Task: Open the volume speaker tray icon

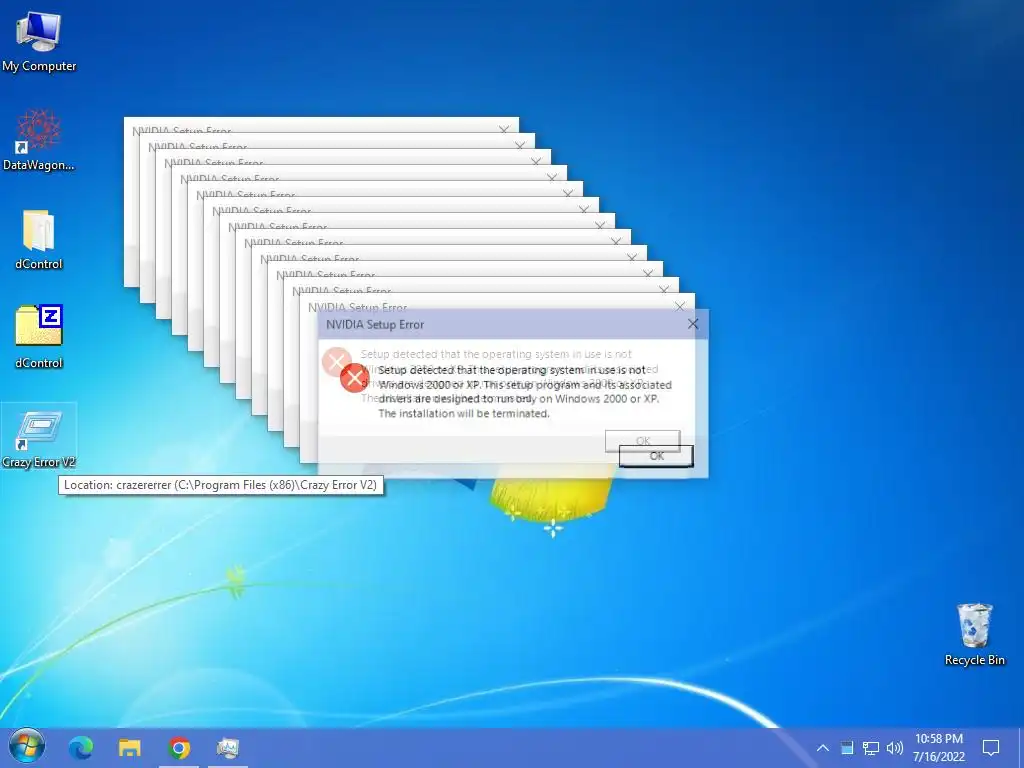Action: point(895,748)
